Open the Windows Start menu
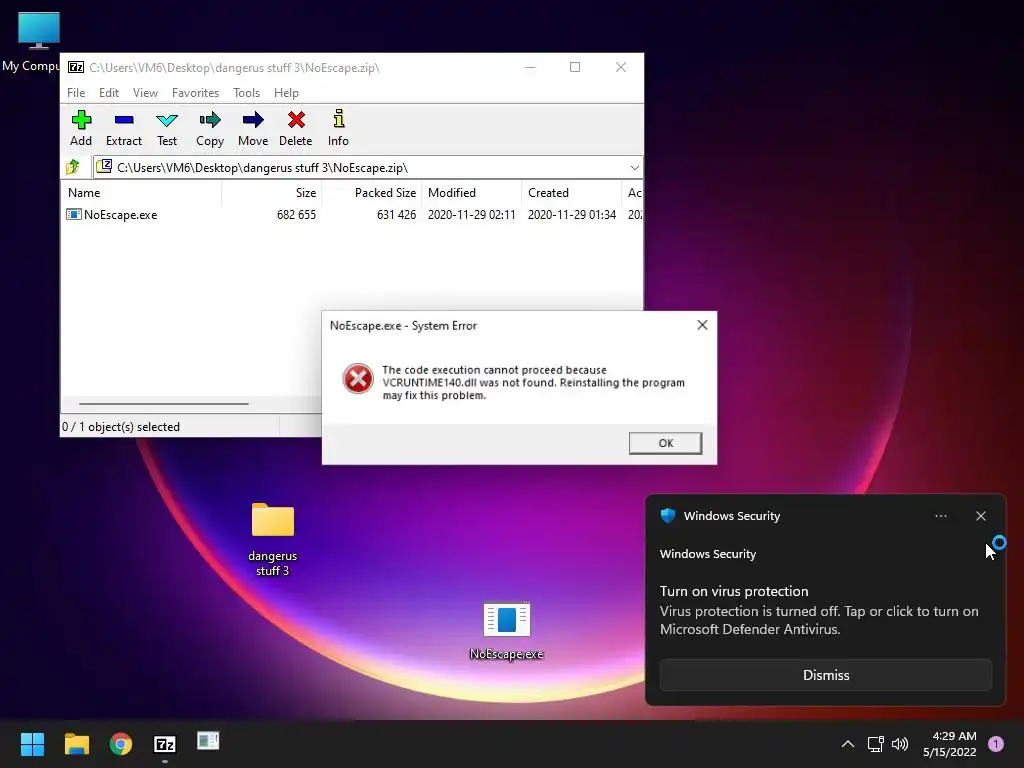The width and height of the screenshot is (1024, 768). 32,744
